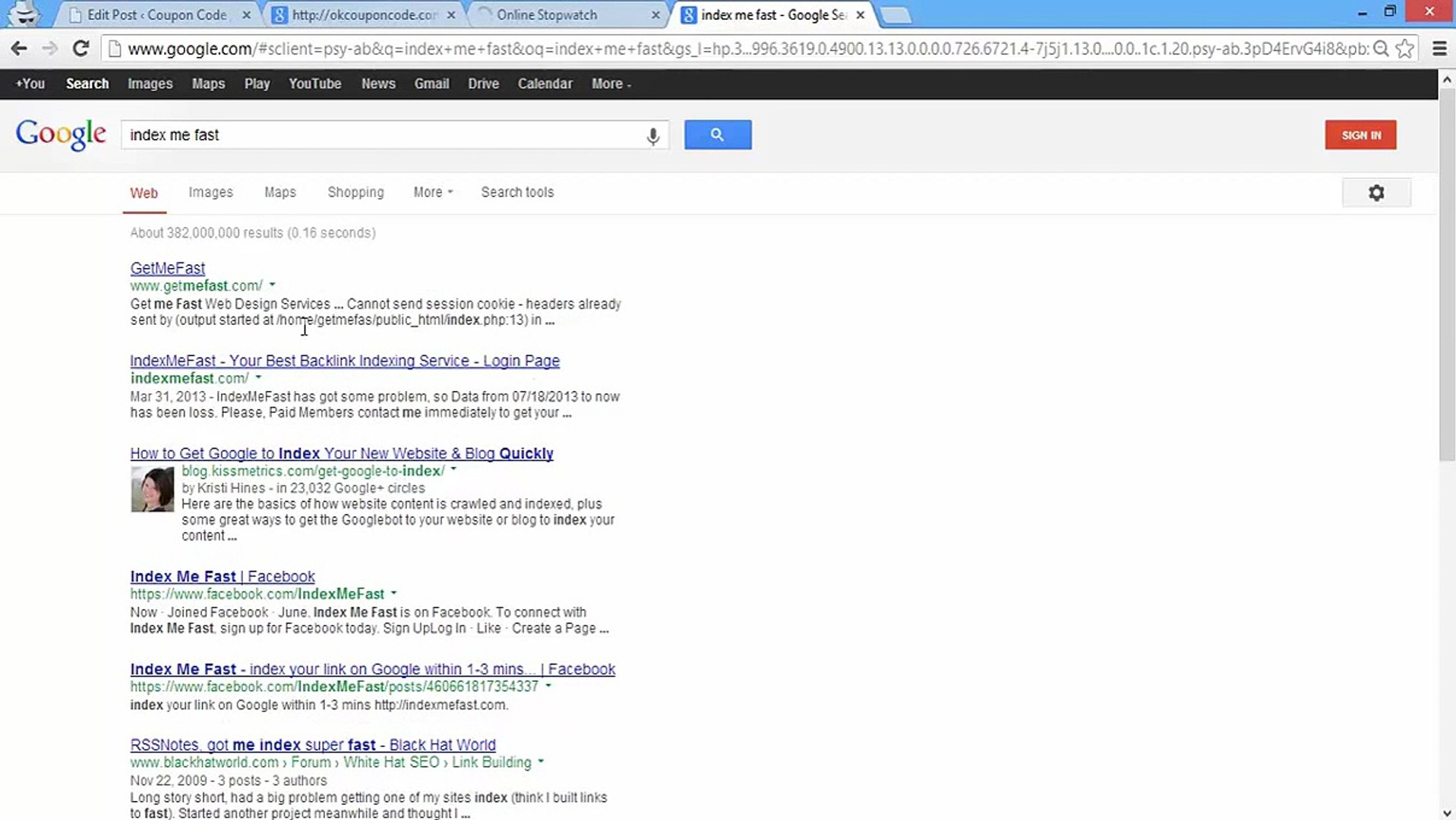
Task: Open the Chrome menu hamburger icon
Action: [1439, 49]
